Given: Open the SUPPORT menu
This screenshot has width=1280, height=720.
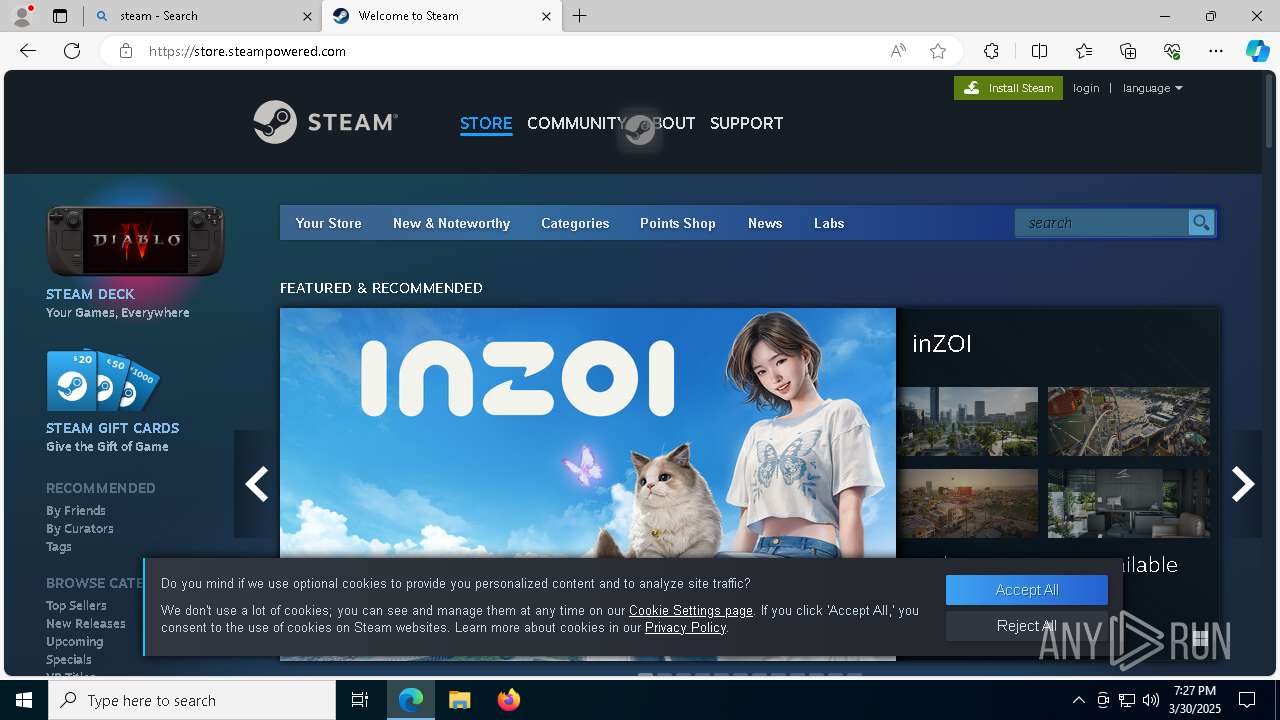Looking at the screenshot, I should tap(746, 123).
